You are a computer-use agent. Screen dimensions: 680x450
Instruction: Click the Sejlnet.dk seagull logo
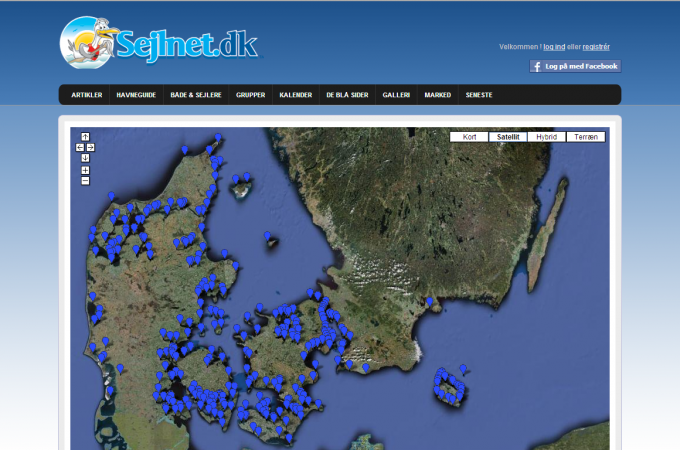[x=160, y=42]
